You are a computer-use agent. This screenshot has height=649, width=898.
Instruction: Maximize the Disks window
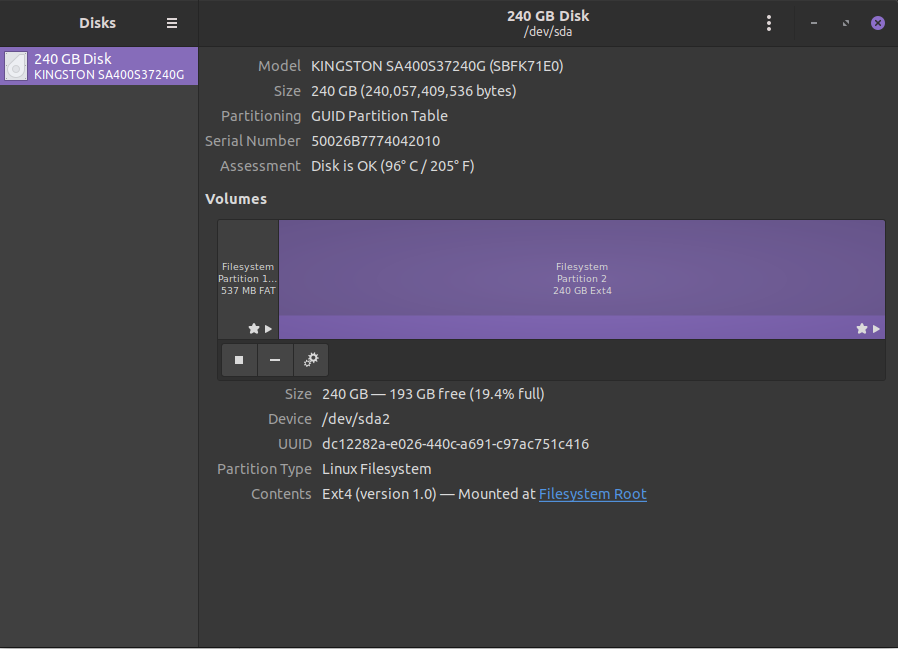coord(846,23)
